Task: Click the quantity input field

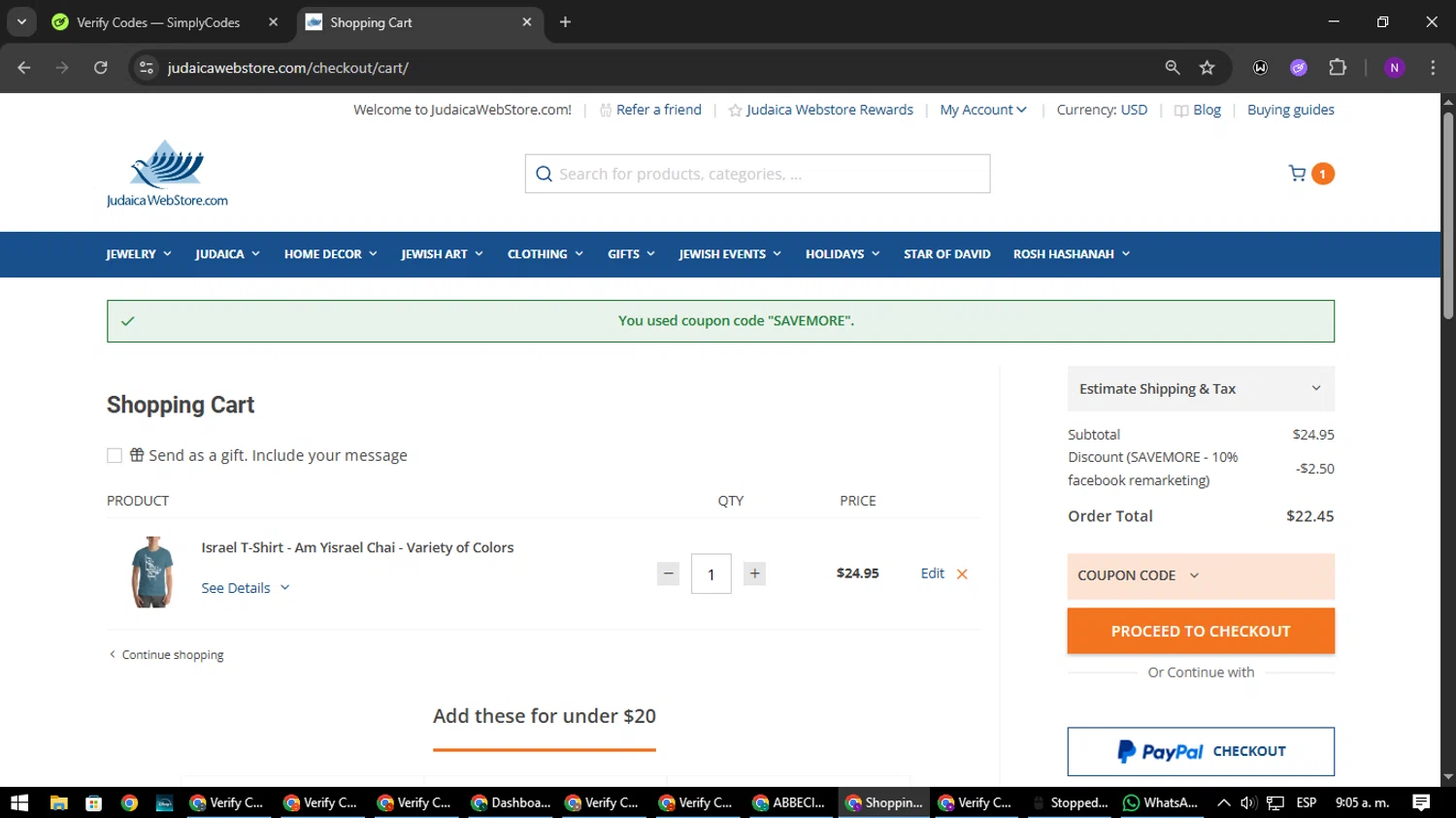Action: 711,573
